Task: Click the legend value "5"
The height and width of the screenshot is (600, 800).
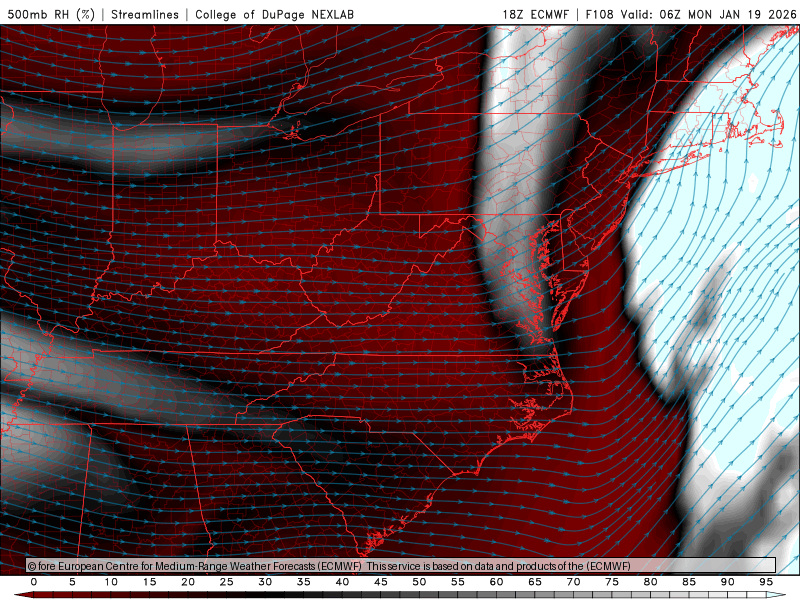Action: [x=72, y=582]
